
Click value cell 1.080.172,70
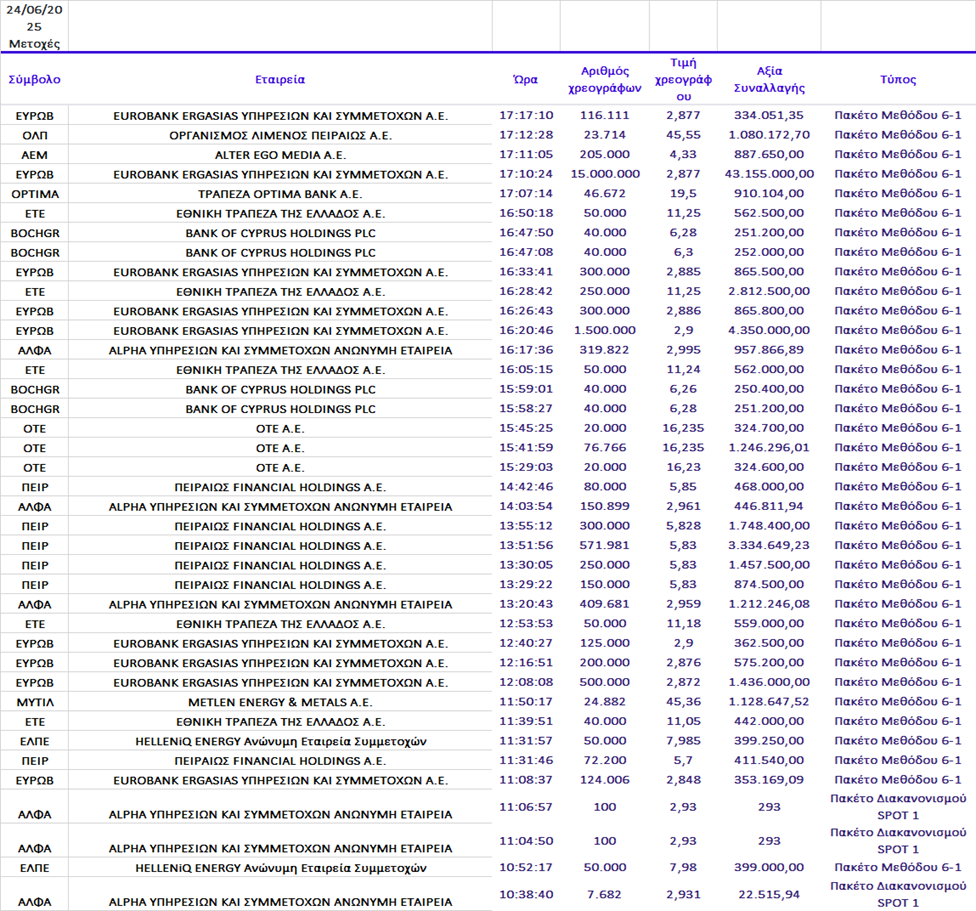tap(769, 134)
